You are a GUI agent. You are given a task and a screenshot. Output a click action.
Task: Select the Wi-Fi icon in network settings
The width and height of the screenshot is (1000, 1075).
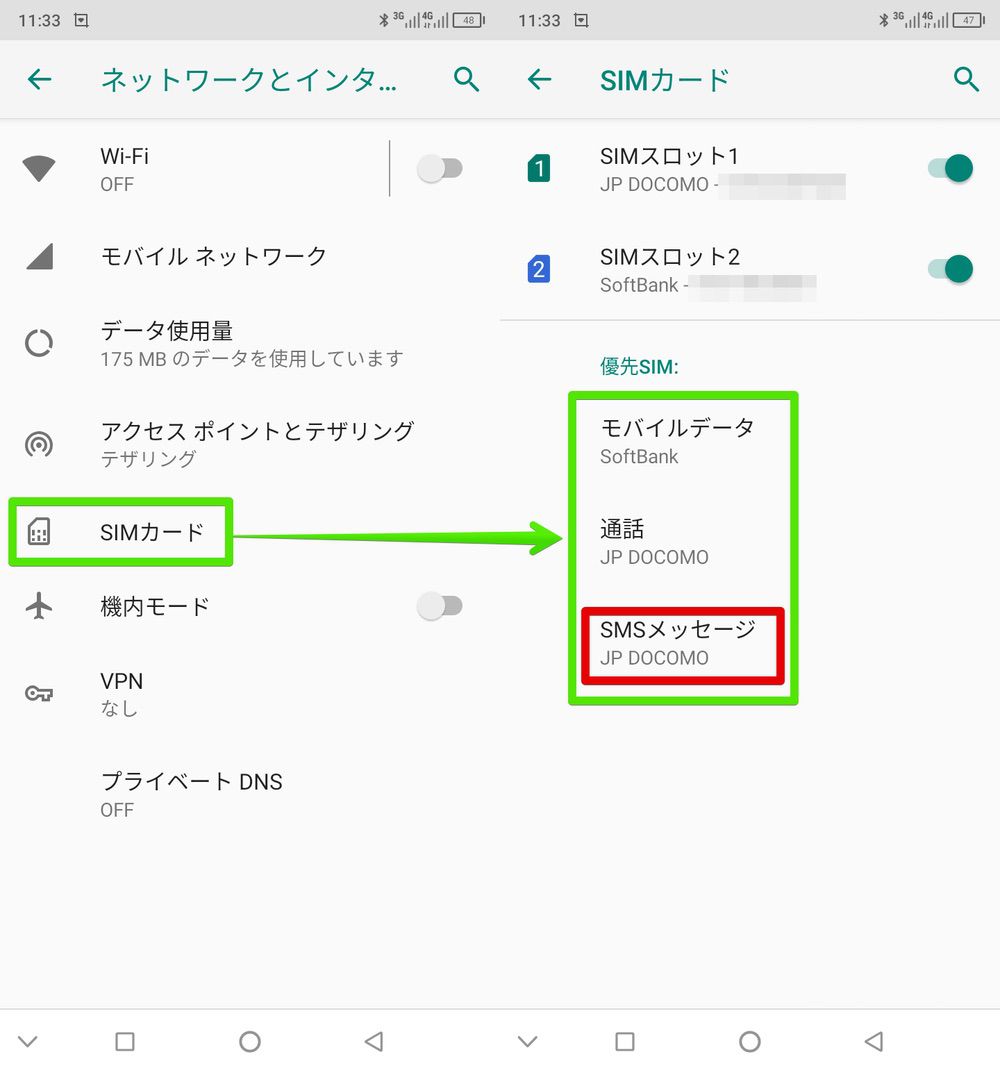tap(39, 168)
